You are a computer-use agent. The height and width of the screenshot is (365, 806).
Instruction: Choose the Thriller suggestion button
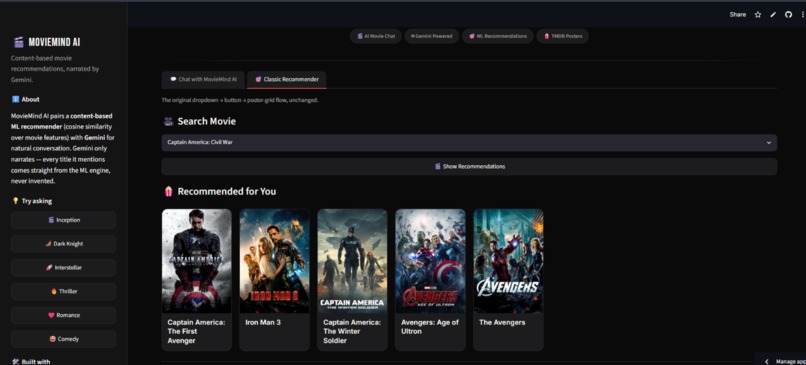(x=64, y=291)
